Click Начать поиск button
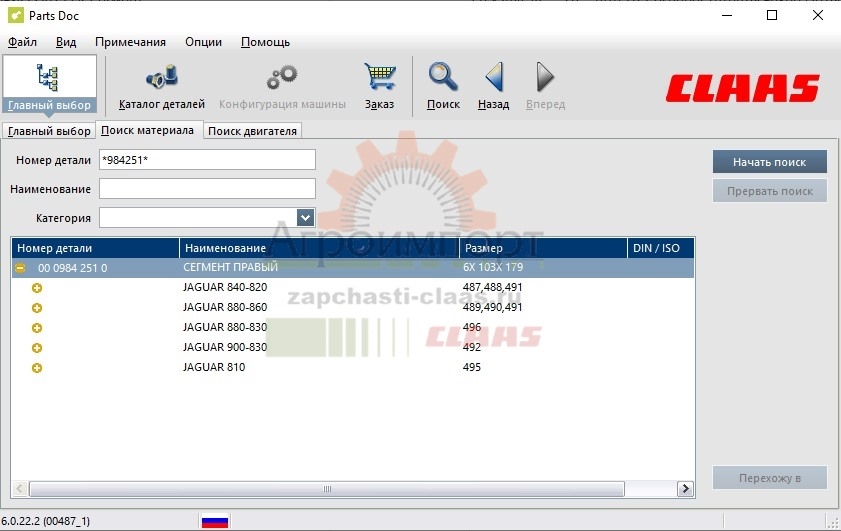Screen dimensions: 841x531 click(770, 162)
